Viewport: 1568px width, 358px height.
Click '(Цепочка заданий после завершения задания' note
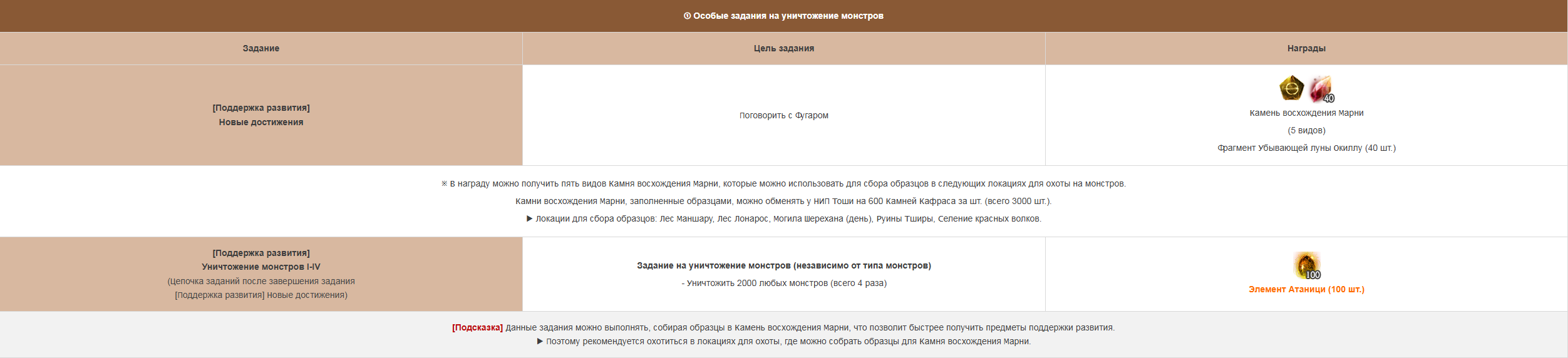pyautogui.click(x=261, y=281)
